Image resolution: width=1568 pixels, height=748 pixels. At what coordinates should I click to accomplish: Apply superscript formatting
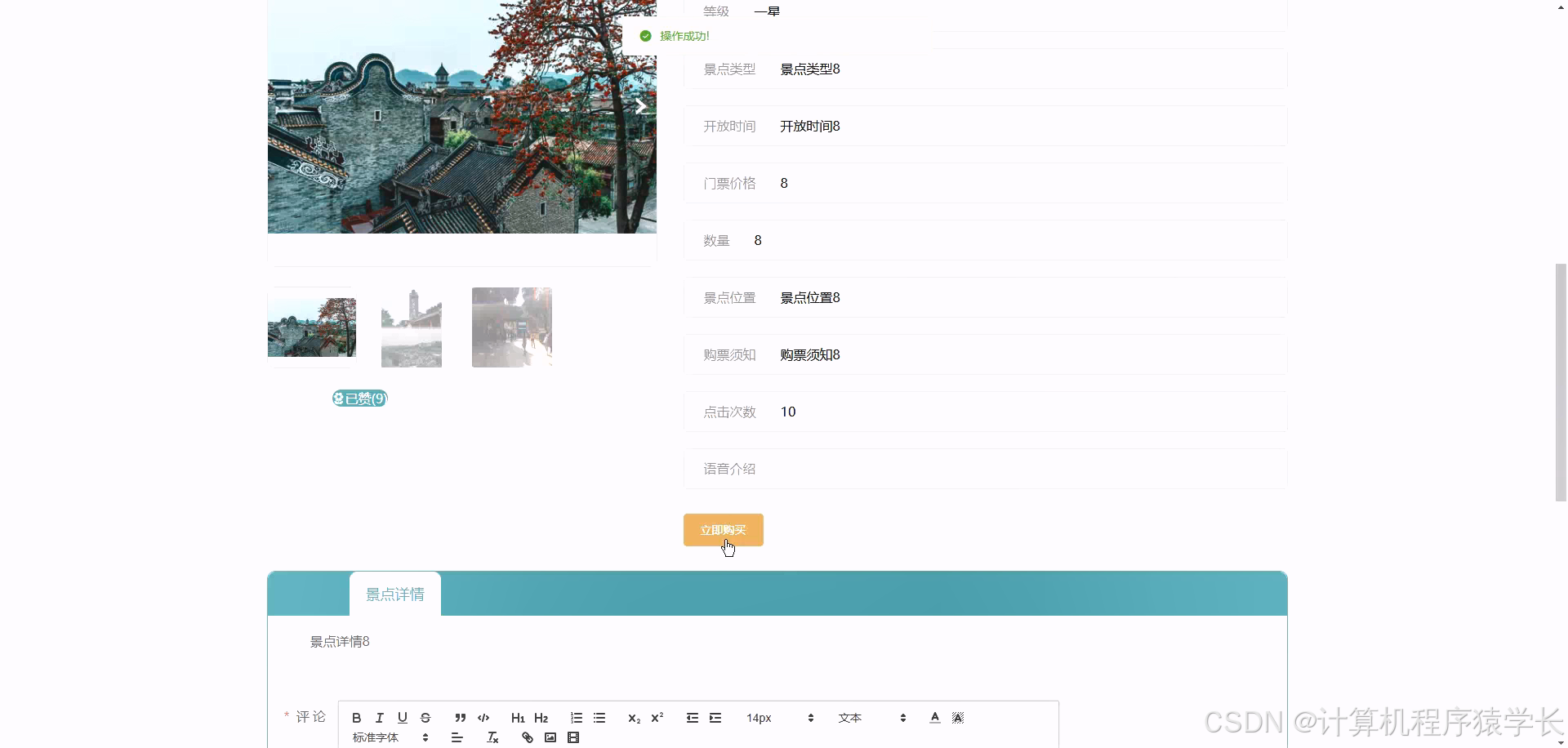pyautogui.click(x=657, y=718)
